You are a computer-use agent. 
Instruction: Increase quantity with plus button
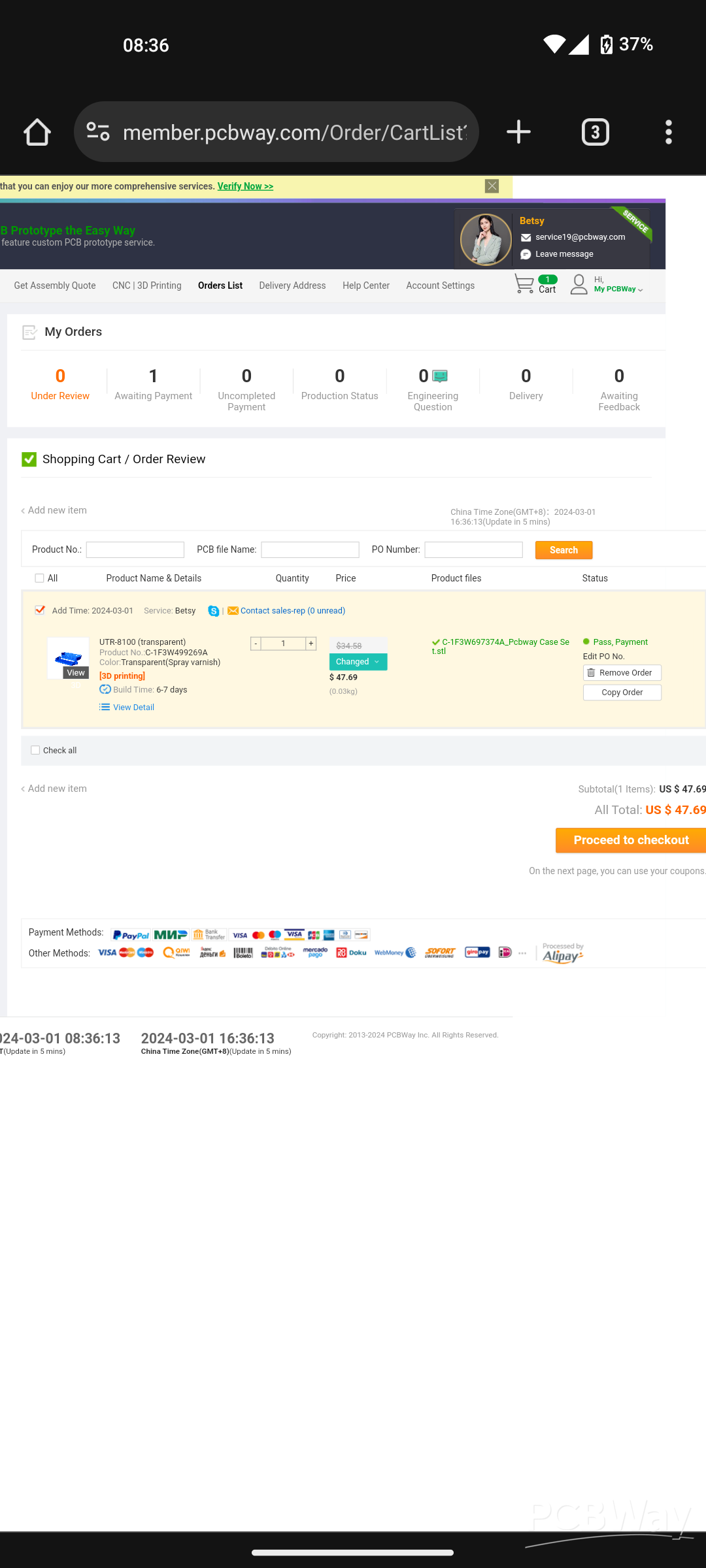(x=311, y=644)
